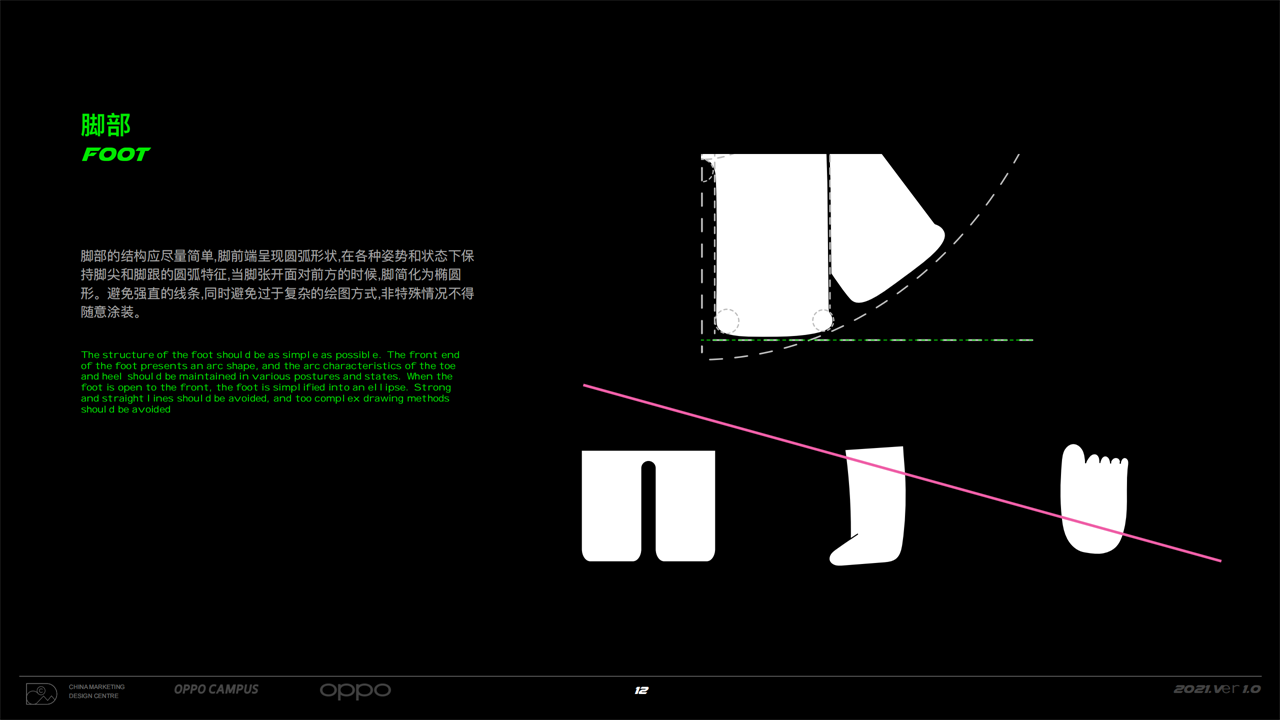Click the China Marketing Design Centre label
Image resolution: width=1280 pixels, height=720 pixels.
[97, 691]
